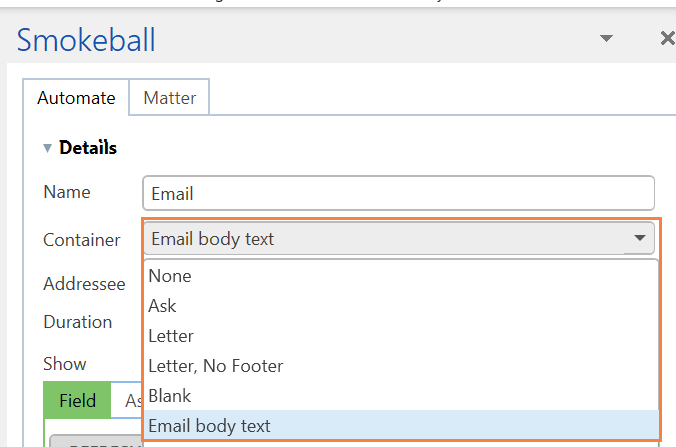Click the Smokeball pane title
The width and height of the screenshot is (676, 447).
[86, 40]
